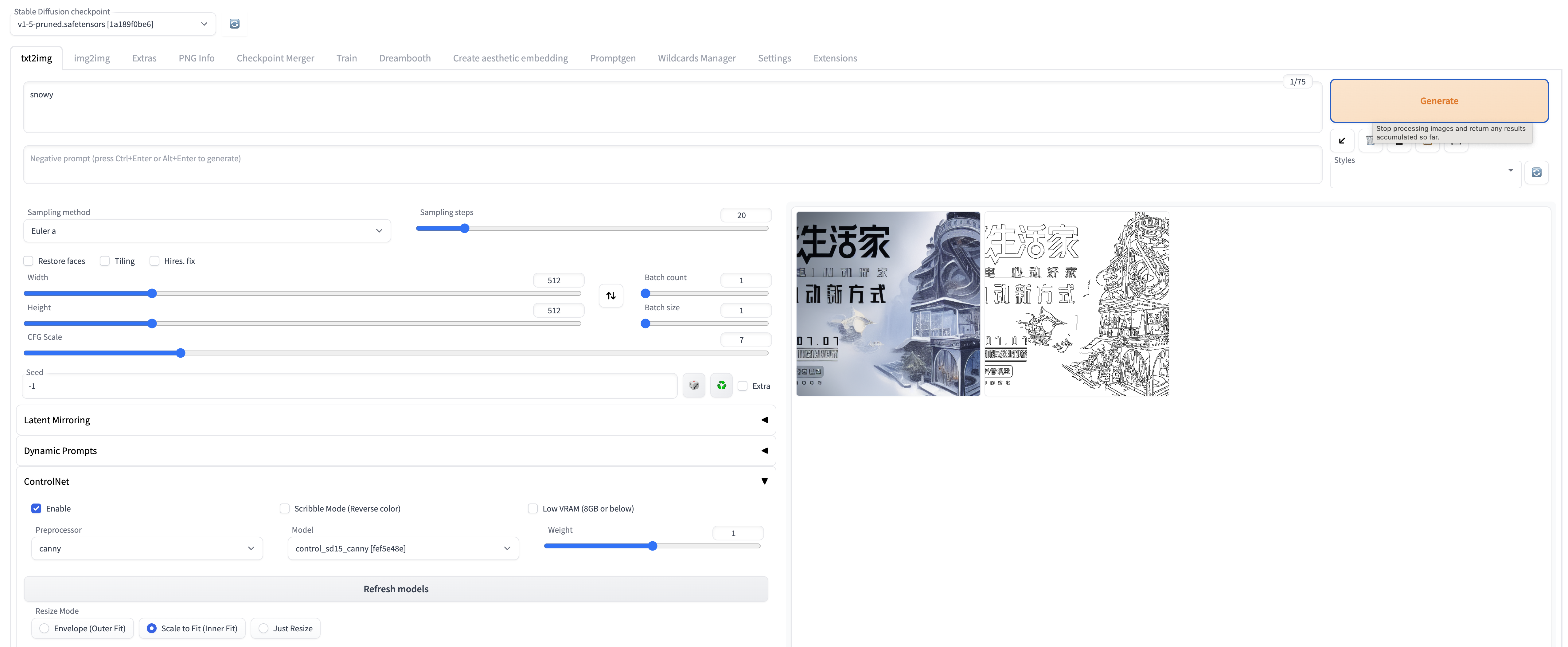1568x647 pixels.
Task: Click the CFG Scale slider handle
Action: click(181, 353)
